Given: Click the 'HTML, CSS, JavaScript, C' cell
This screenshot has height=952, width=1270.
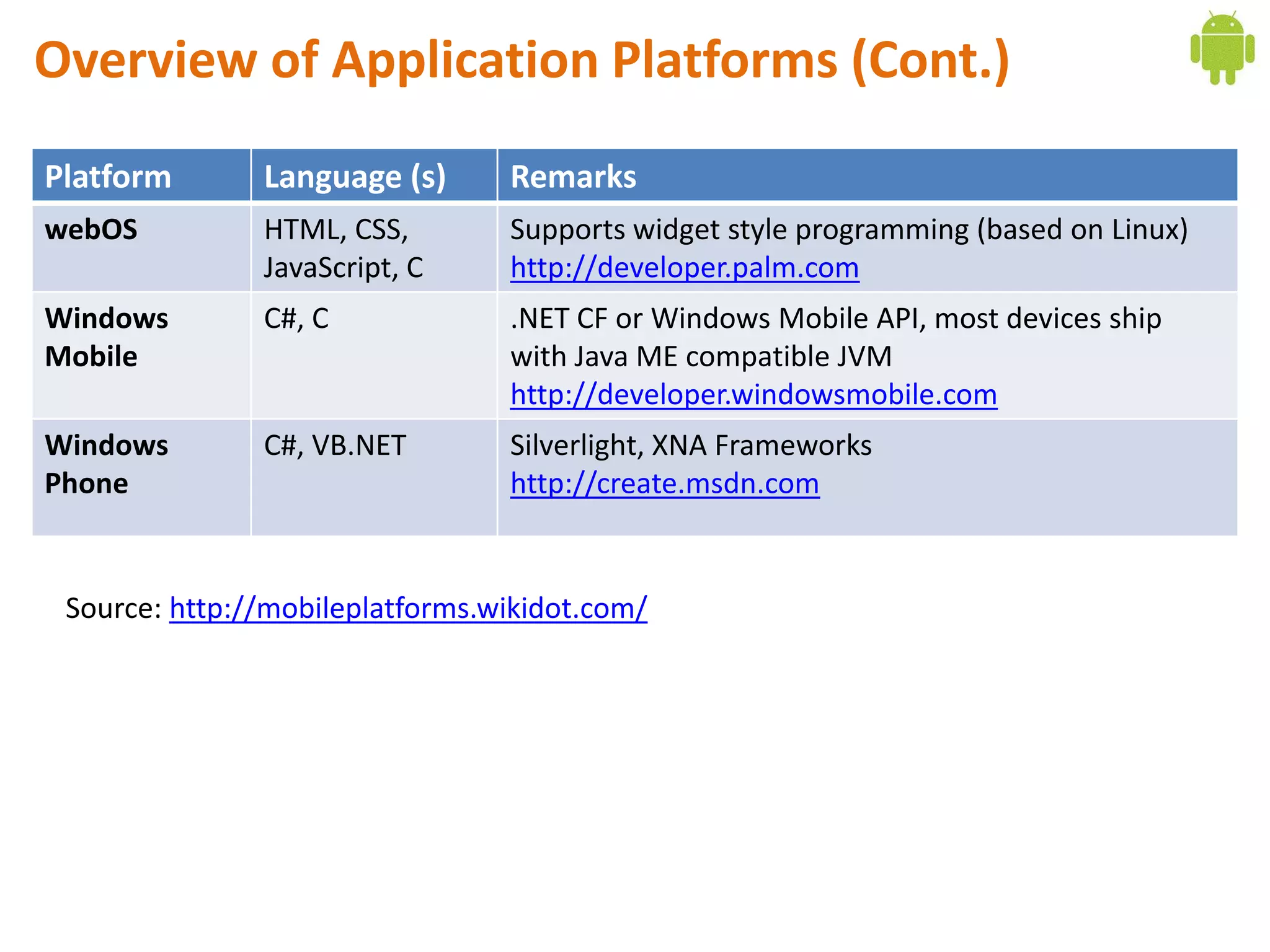Looking at the screenshot, I should [x=374, y=248].
